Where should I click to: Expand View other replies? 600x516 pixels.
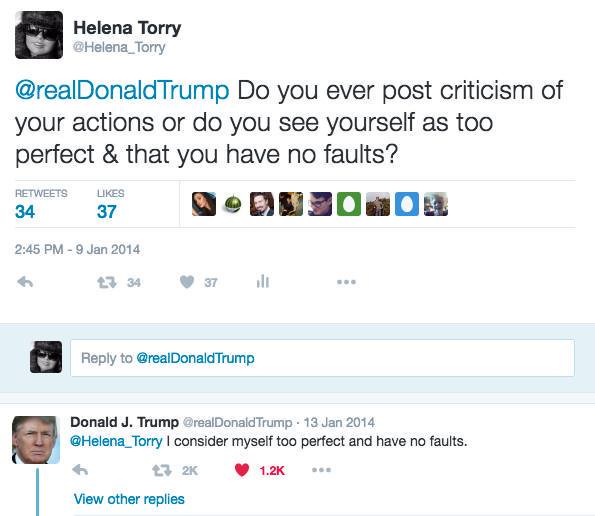click(129, 499)
